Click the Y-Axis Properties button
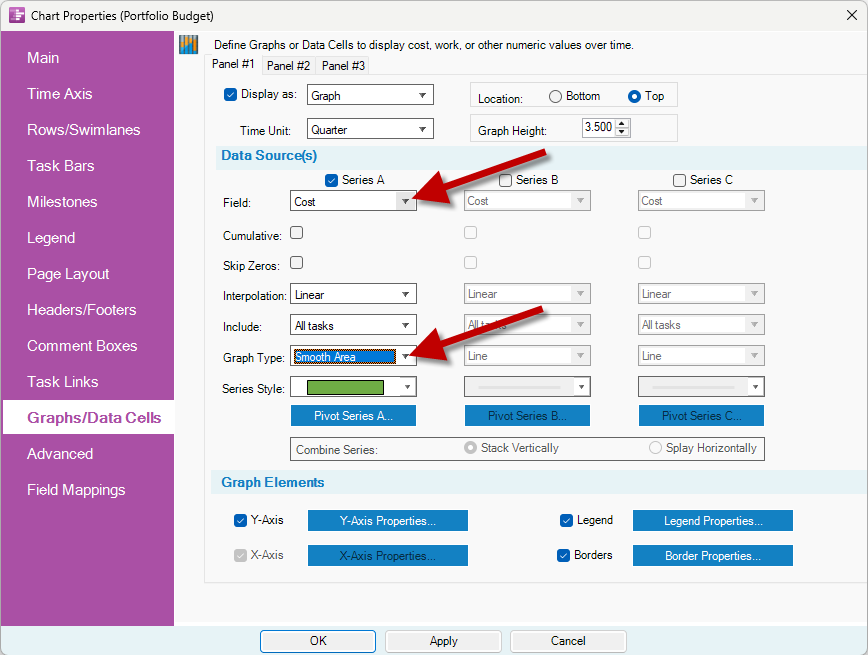Screen dimensions: 868x655 point(388,521)
